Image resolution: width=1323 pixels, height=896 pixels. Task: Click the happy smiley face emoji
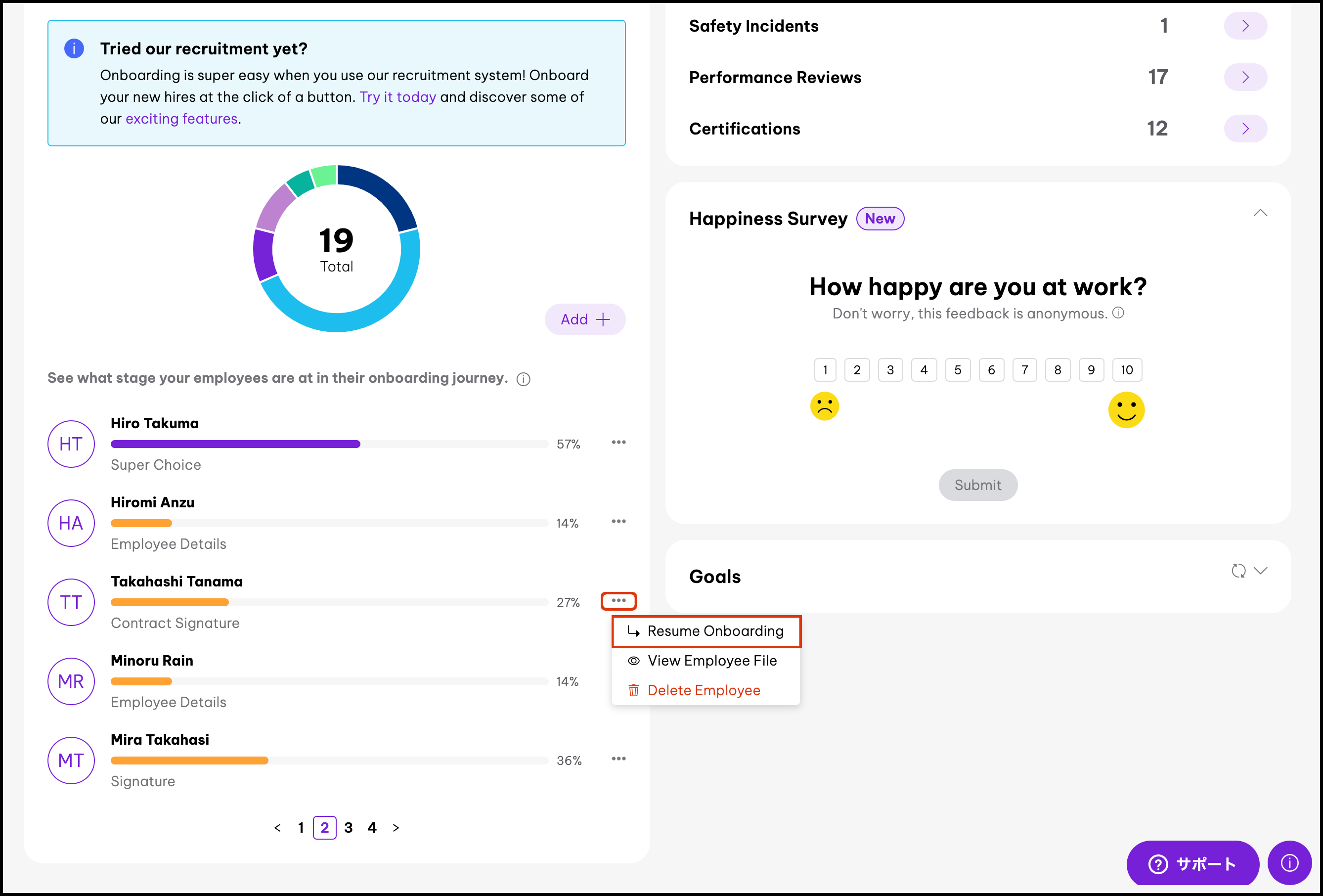click(1126, 410)
